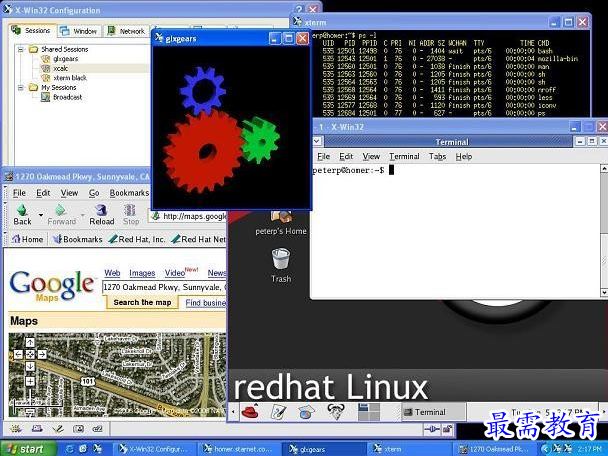Click the browser status bar connection icon
608x456 pixels.
pos(431,429)
